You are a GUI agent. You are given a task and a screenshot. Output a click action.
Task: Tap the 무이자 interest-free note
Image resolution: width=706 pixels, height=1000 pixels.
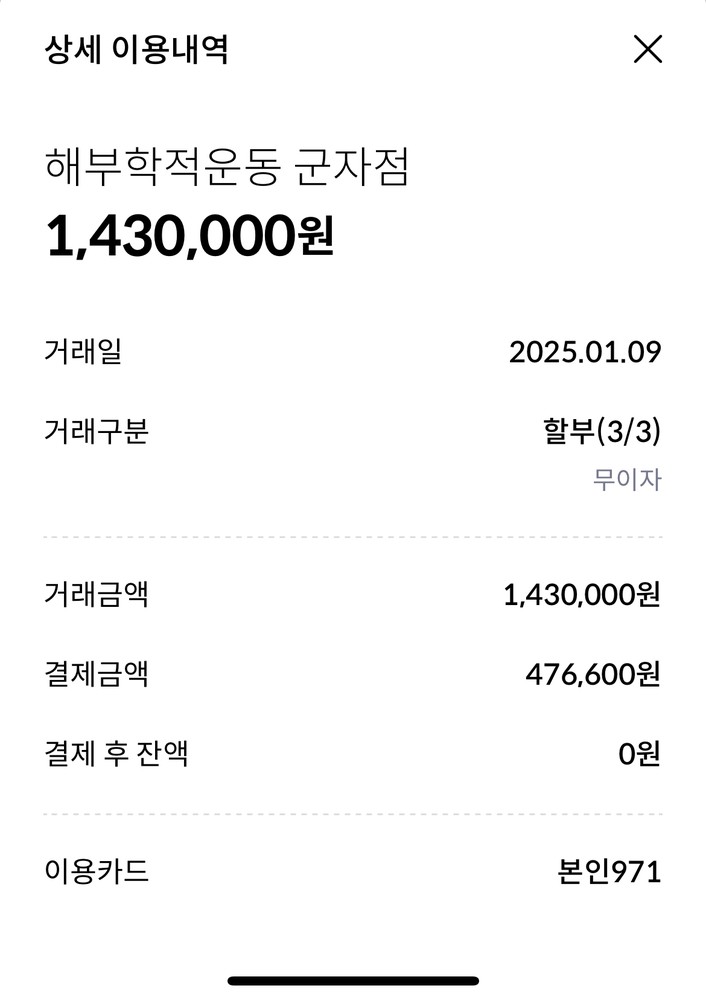pyautogui.click(x=627, y=480)
